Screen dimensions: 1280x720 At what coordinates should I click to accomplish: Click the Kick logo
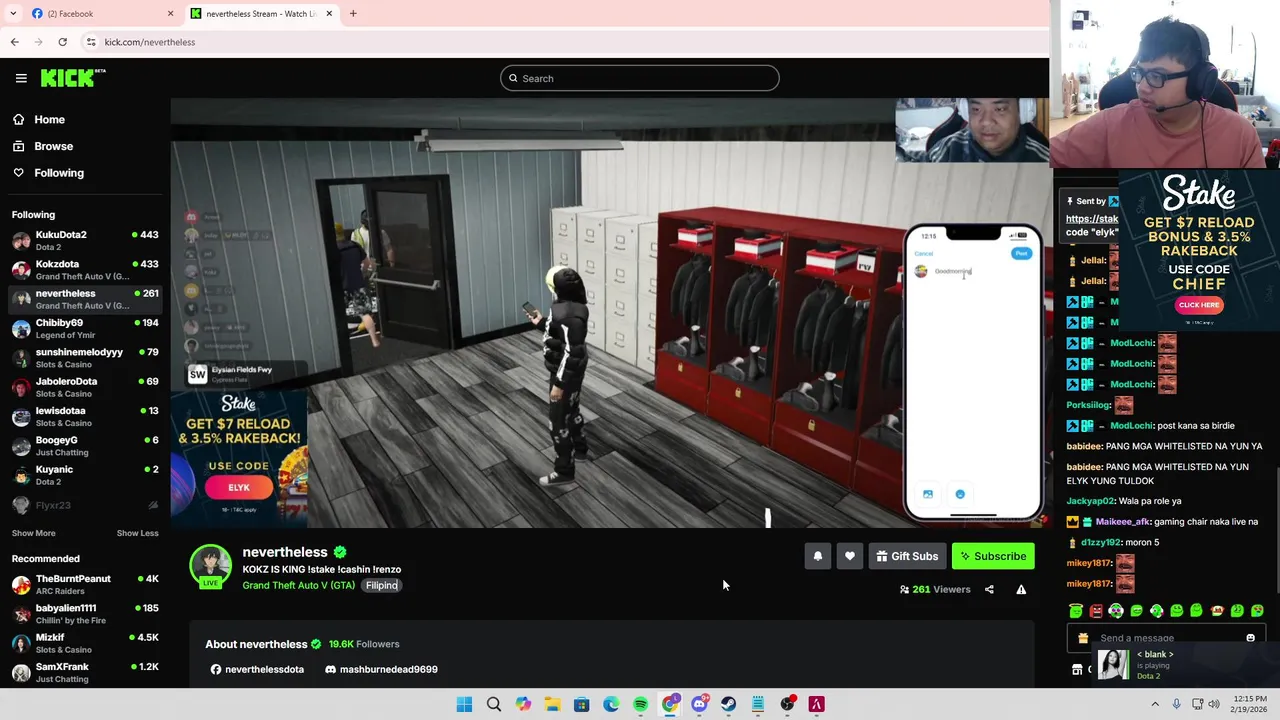(x=73, y=78)
